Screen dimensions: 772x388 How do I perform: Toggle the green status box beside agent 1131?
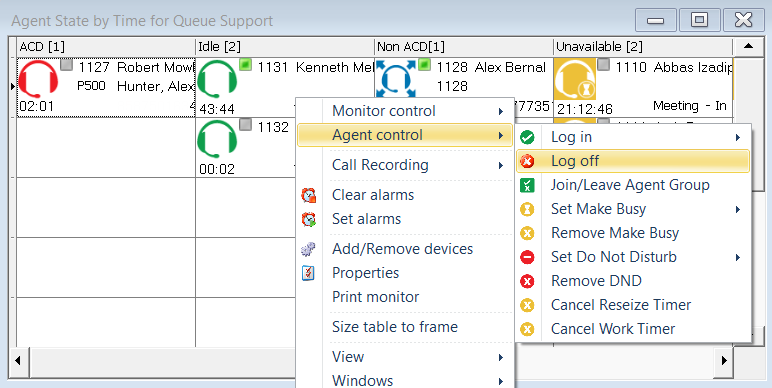[246, 65]
